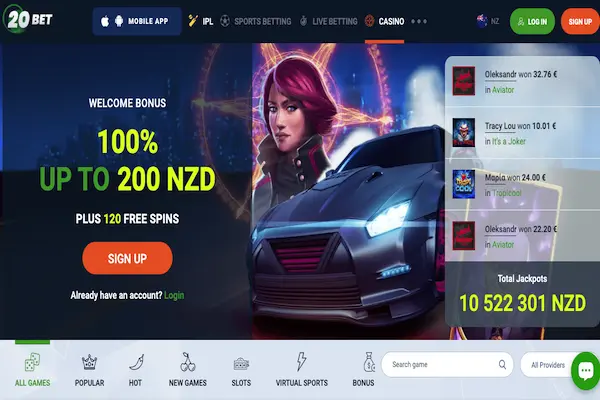The height and width of the screenshot is (400, 600).
Task: Open the NZ region selector
Action: [x=488, y=21]
